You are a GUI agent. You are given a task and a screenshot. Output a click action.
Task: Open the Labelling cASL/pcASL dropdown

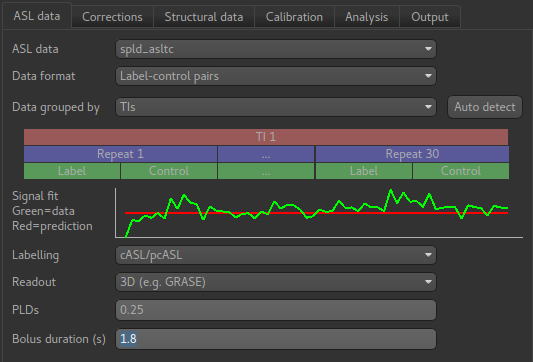click(x=276, y=255)
